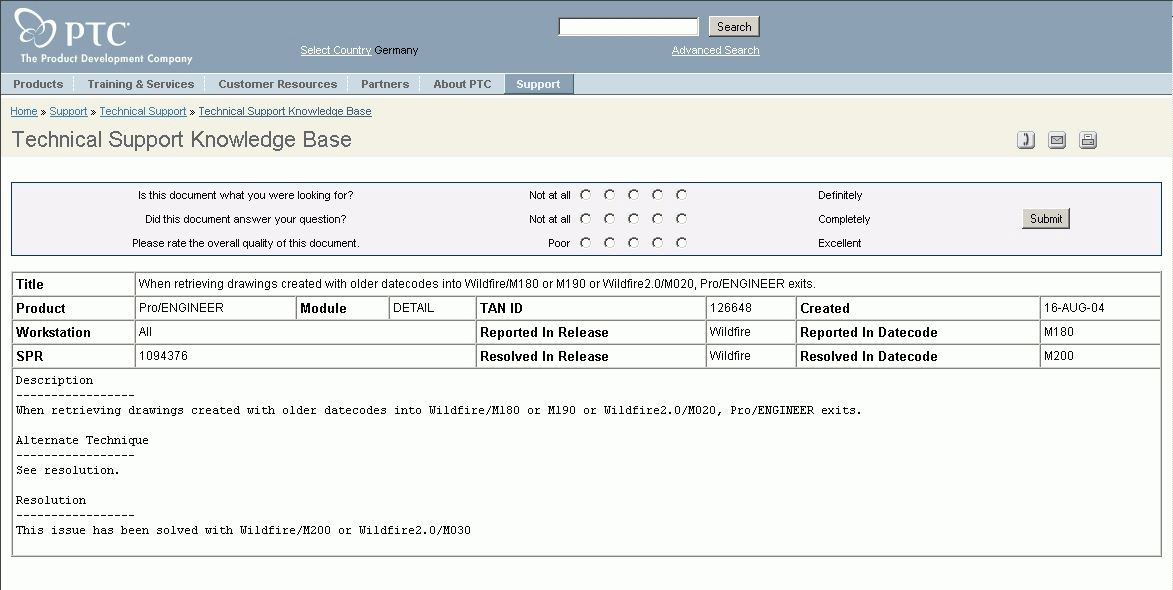Click the 'Resolution' section heading
1173x590 pixels.
click(x=51, y=500)
